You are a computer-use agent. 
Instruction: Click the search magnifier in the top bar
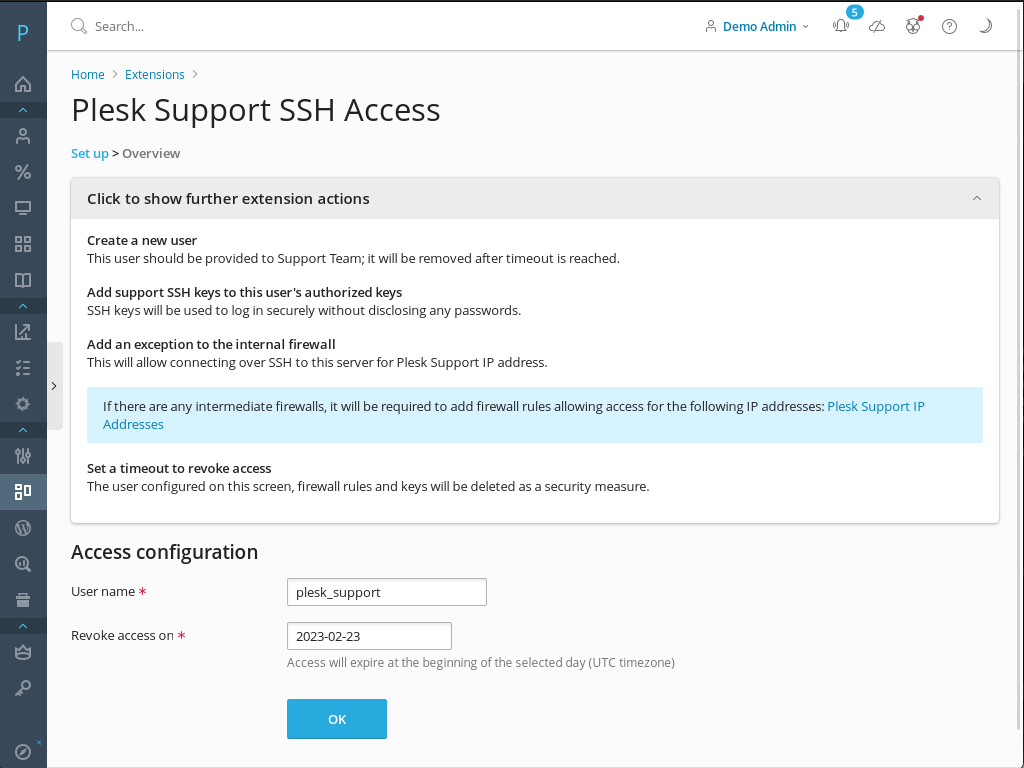click(78, 26)
